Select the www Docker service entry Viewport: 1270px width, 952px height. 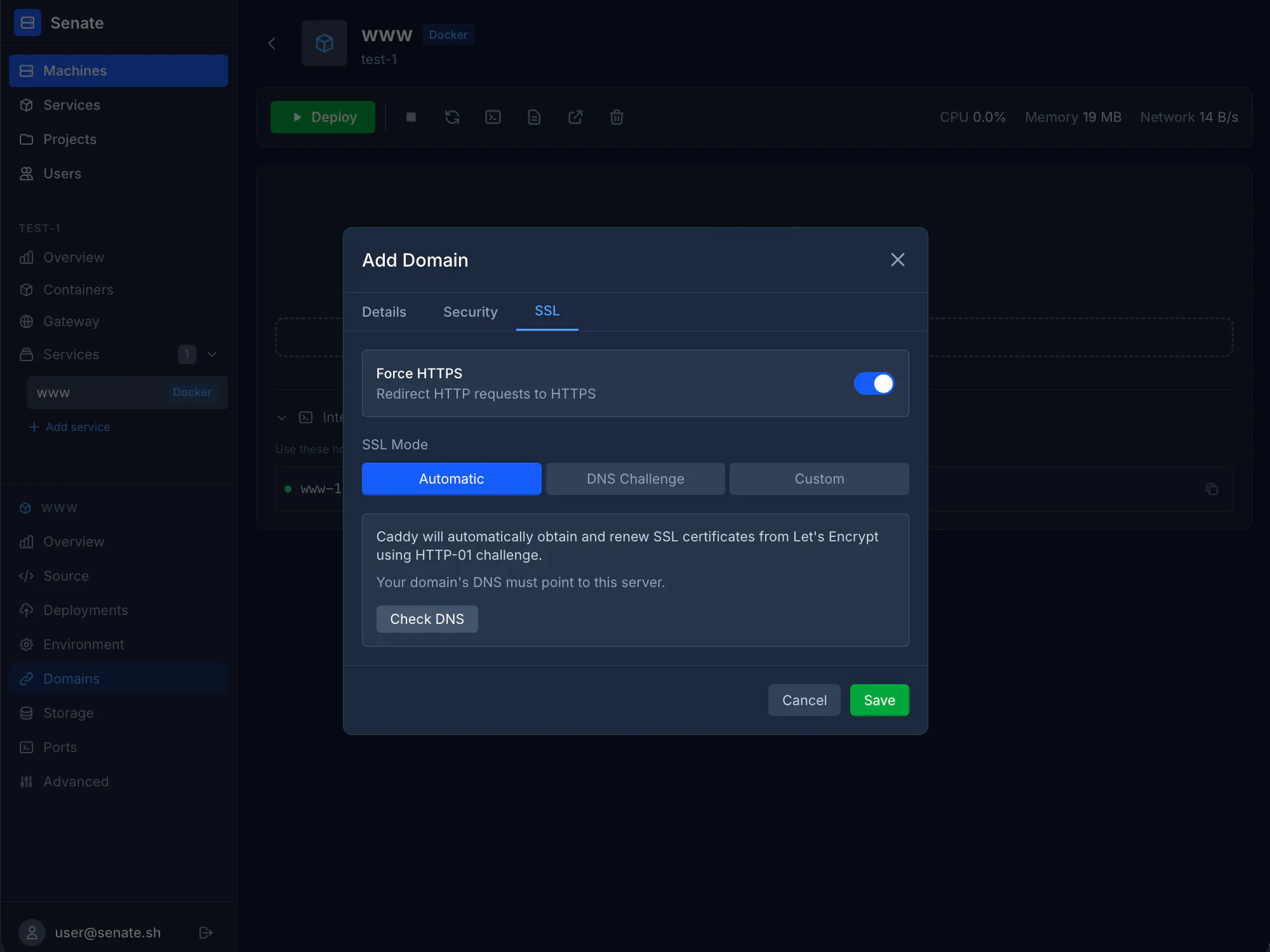pyautogui.click(x=127, y=392)
